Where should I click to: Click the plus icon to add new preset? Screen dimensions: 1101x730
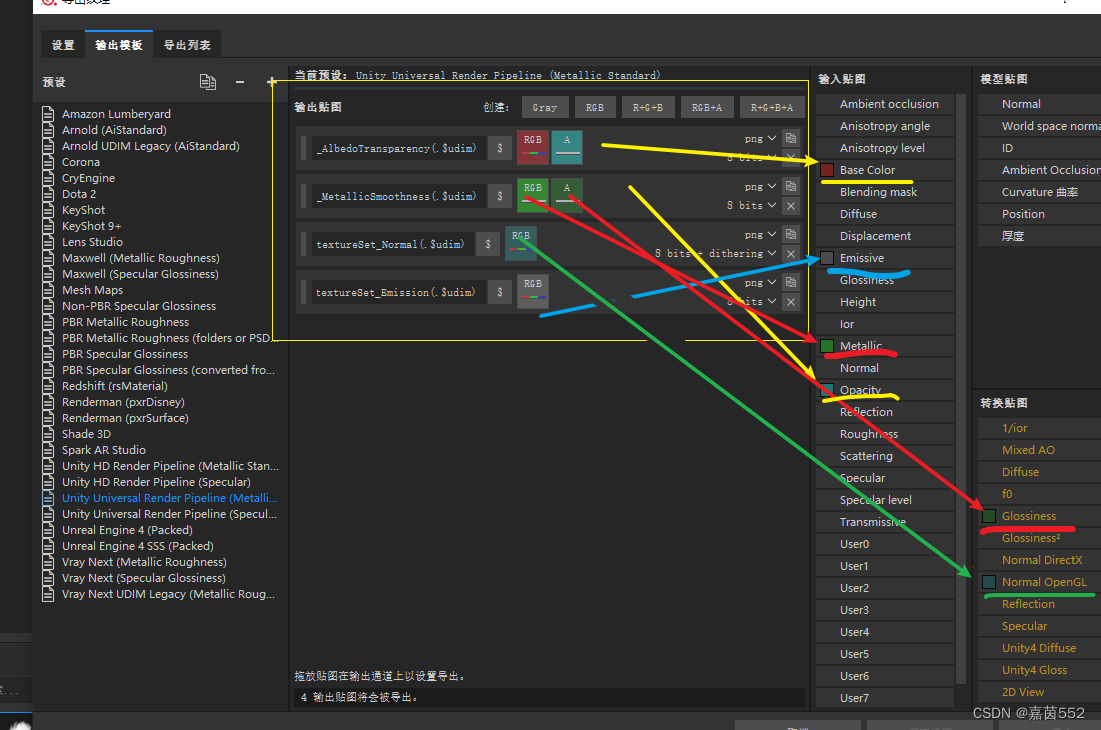271,81
